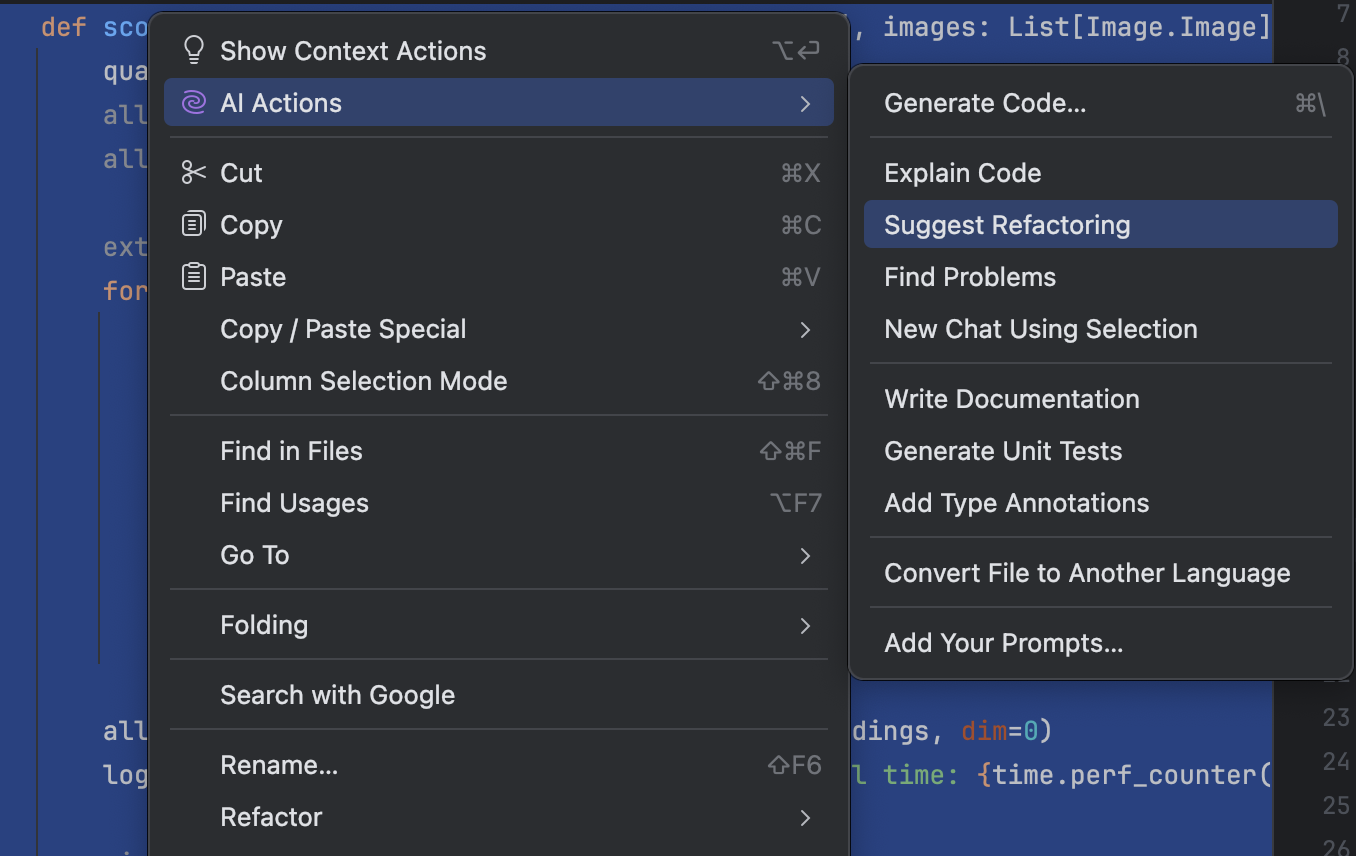Select Generate Unit Tests
Screen dimensions: 1356x856
pos(1003,451)
